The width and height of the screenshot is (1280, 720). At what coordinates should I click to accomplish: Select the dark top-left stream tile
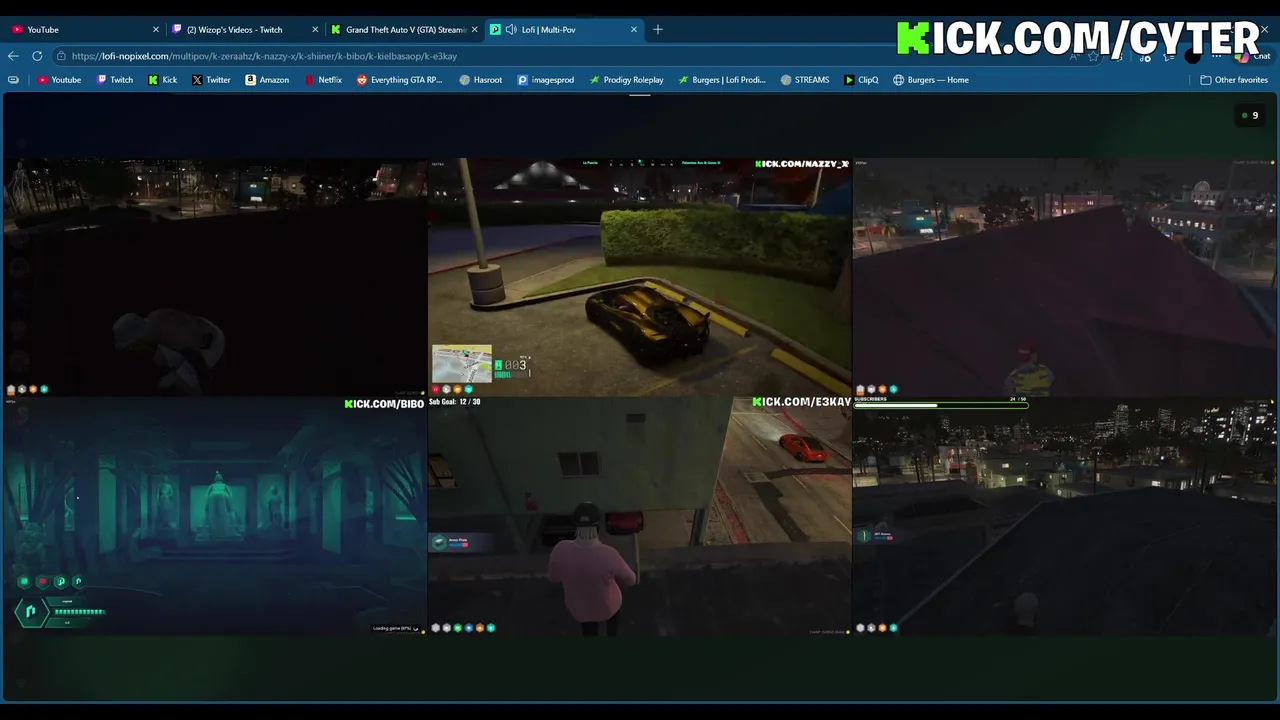click(x=215, y=277)
